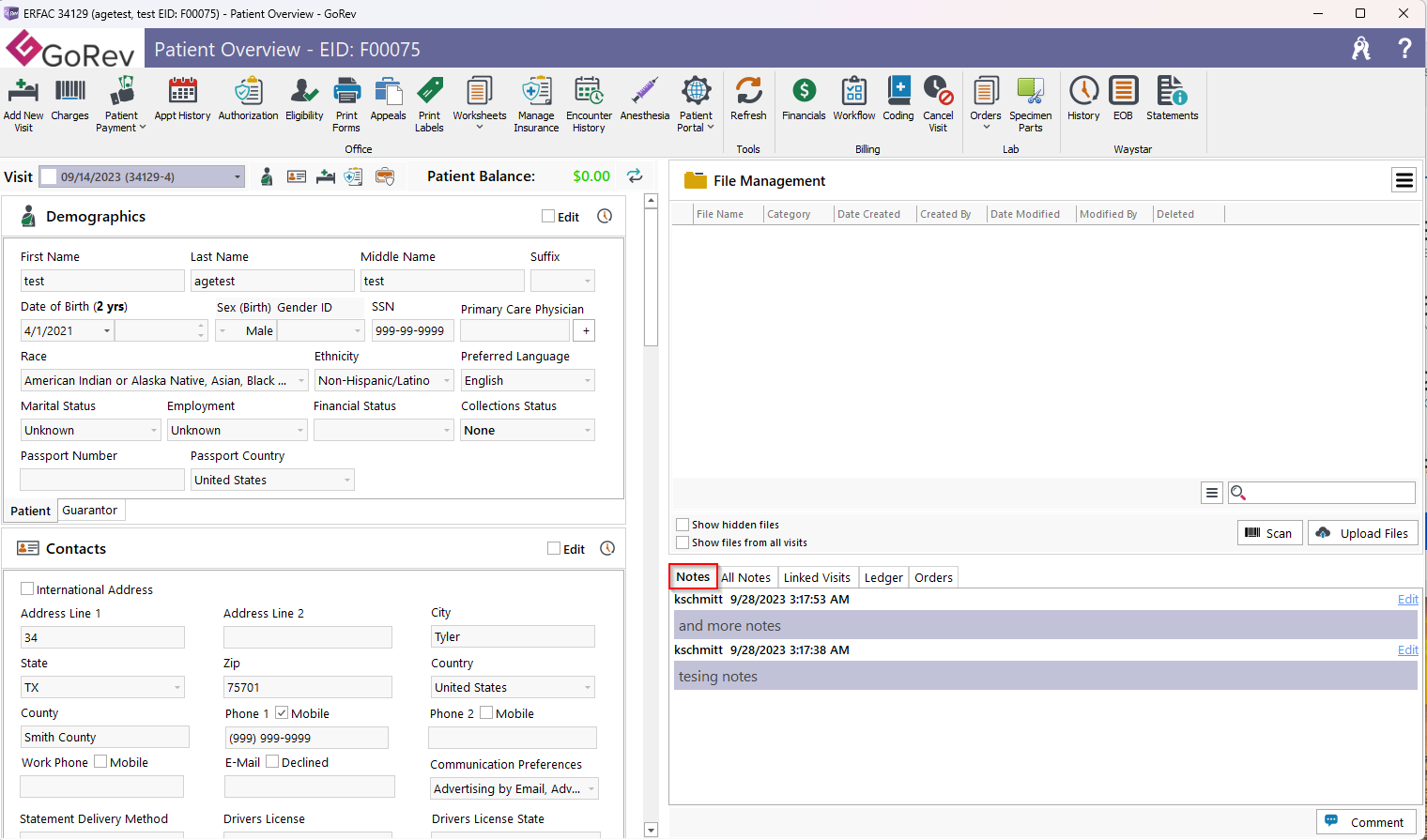Open the Race dropdown
This screenshot has width=1427, height=840.
coord(301,380)
